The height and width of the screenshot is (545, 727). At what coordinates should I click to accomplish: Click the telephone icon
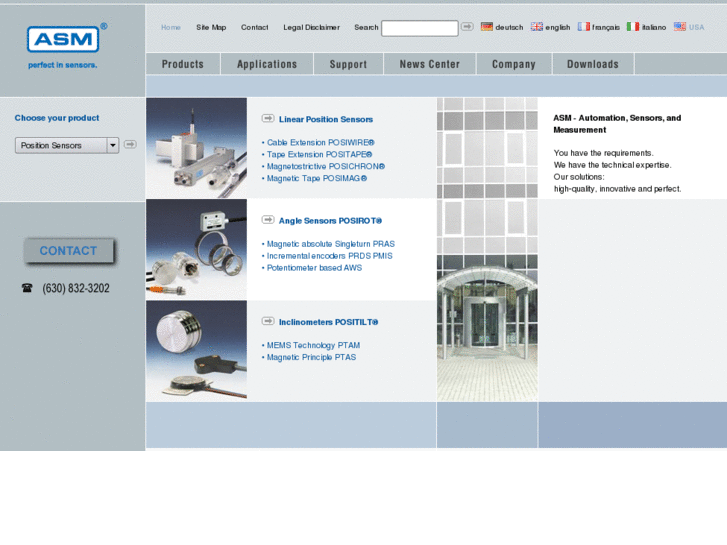coord(27,288)
